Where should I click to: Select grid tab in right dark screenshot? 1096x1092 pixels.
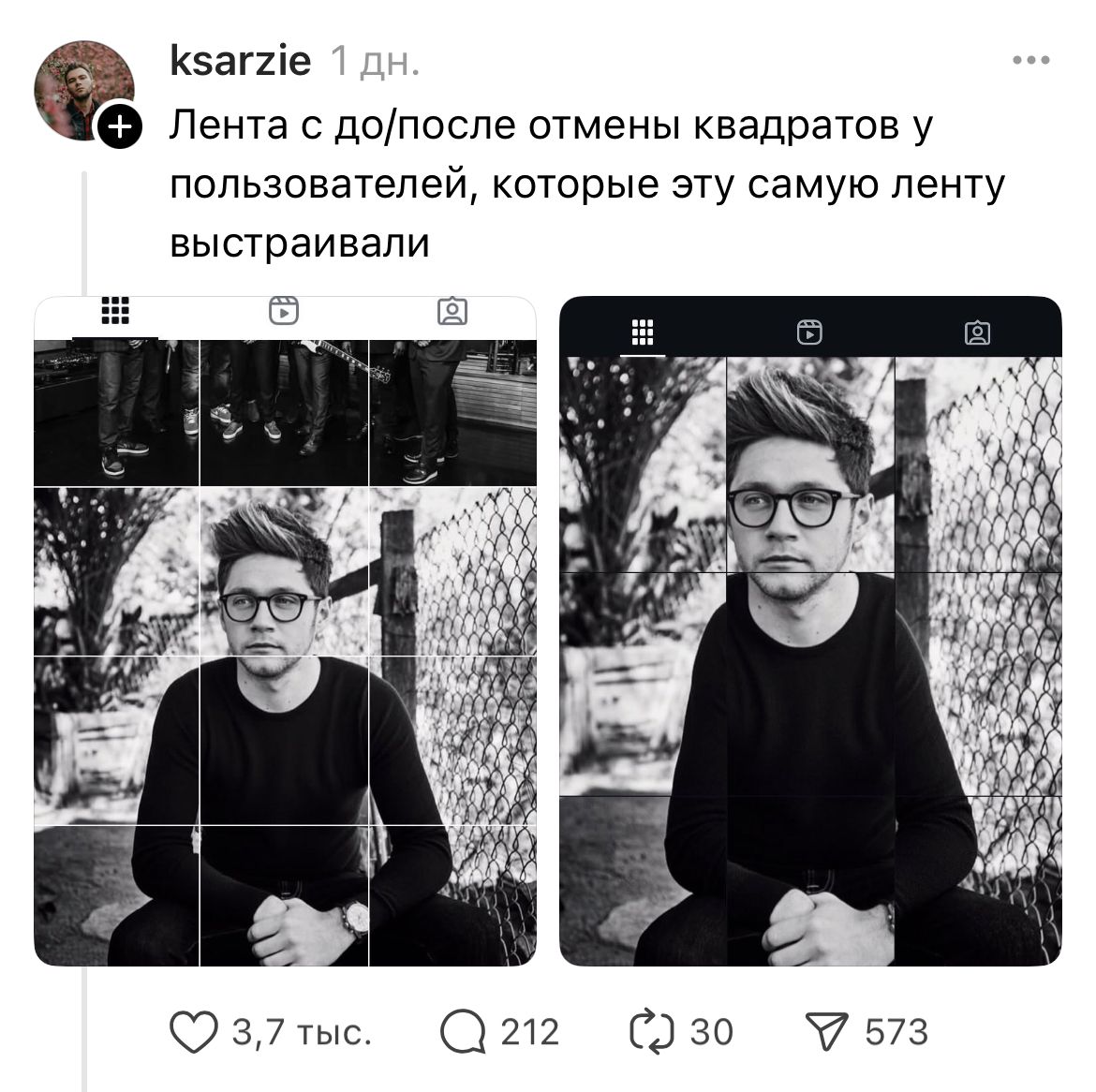pyautogui.click(x=643, y=332)
